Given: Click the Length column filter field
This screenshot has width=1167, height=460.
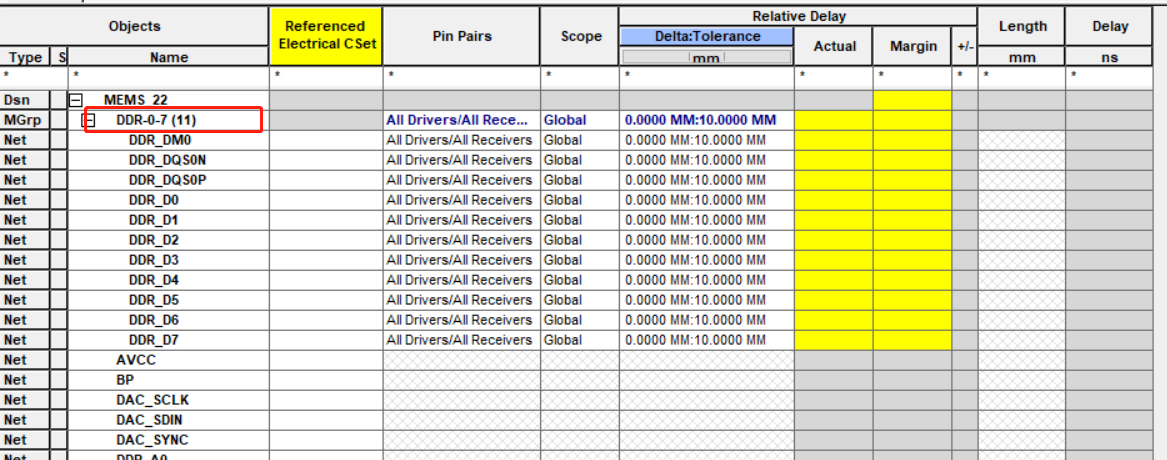Looking at the screenshot, I should click(x=1022, y=77).
